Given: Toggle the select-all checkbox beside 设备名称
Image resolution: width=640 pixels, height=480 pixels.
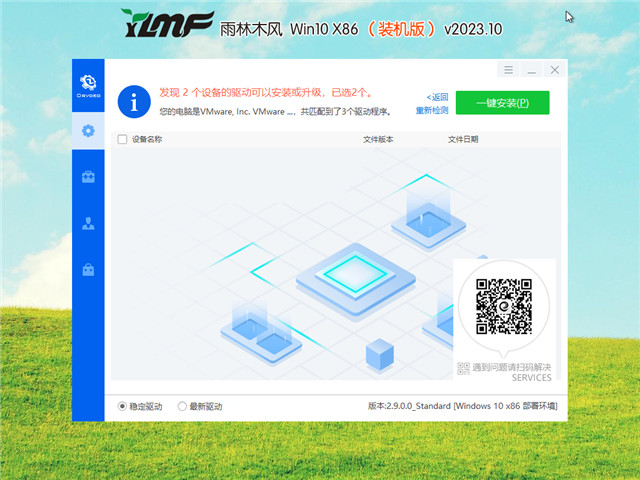Looking at the screenshot, I should pyautogui.click(x=122, y=139).
